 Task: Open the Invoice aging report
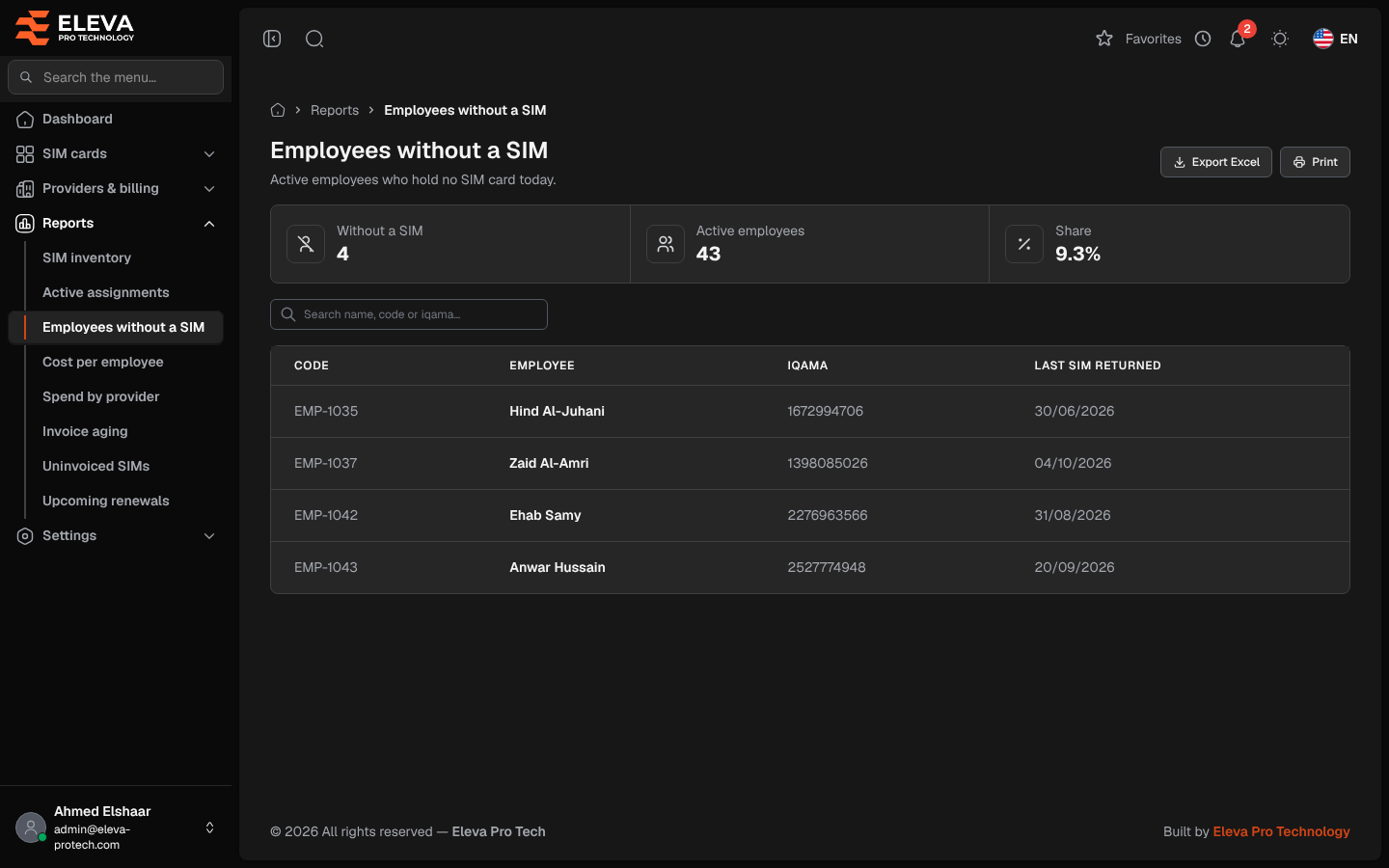(x=85, y=431)
